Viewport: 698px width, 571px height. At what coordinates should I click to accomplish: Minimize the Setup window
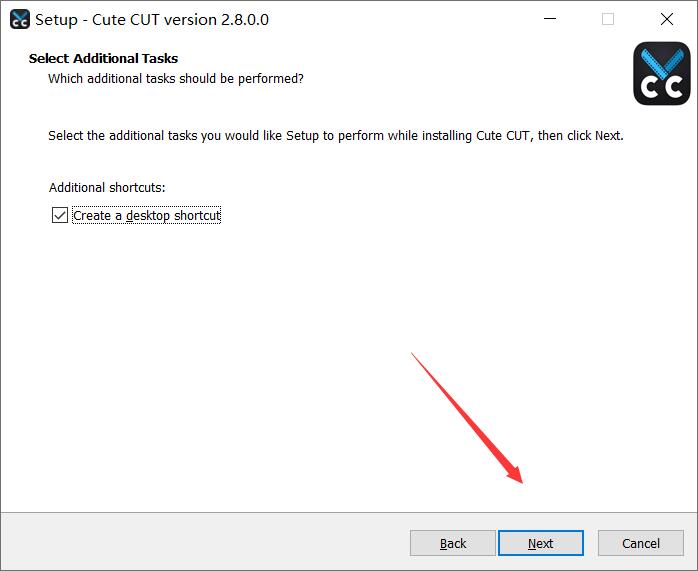[x=550, y=19]
